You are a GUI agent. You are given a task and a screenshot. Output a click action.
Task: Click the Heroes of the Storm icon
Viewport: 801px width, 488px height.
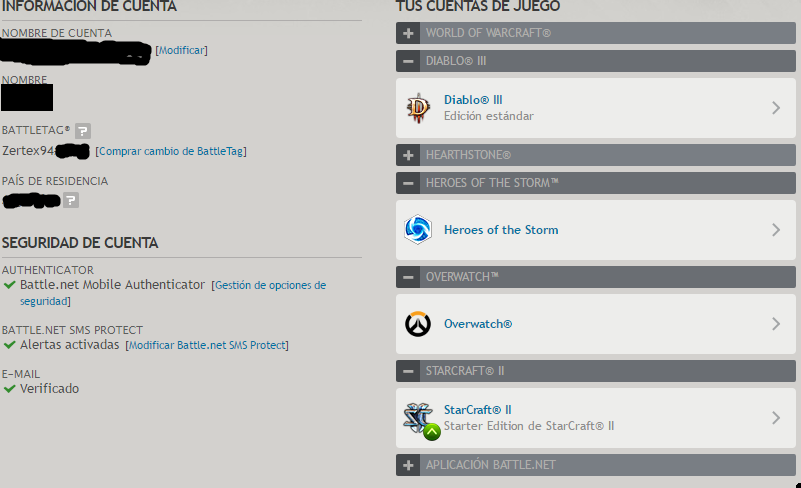(x=418, y=229)
